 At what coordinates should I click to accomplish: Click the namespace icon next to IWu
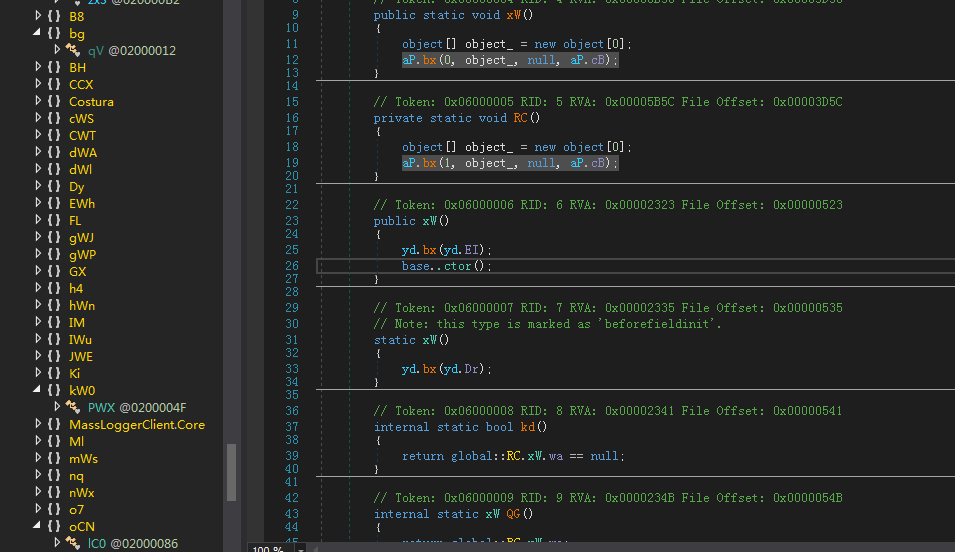coord(54,340)
